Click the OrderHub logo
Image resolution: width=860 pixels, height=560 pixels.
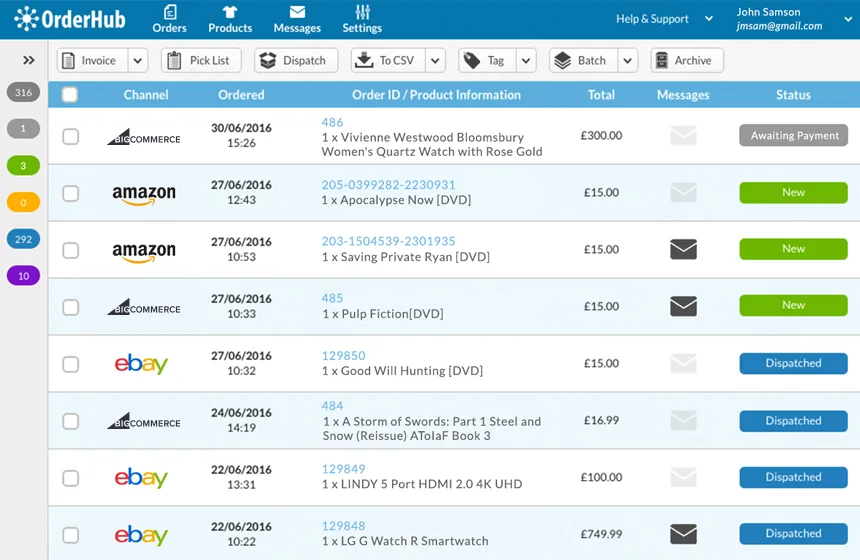(x=70, y=19)
